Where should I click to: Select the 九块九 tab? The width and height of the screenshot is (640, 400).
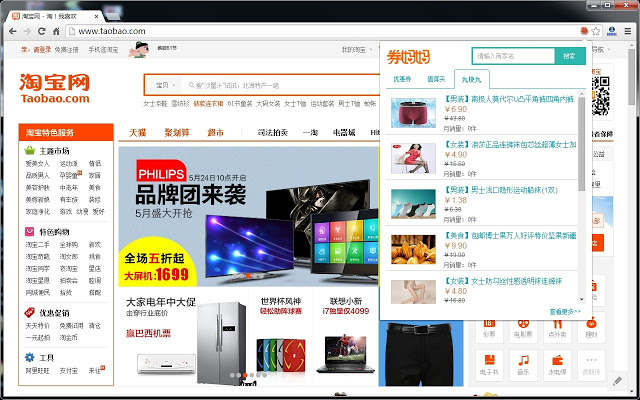tap(471, 80)
